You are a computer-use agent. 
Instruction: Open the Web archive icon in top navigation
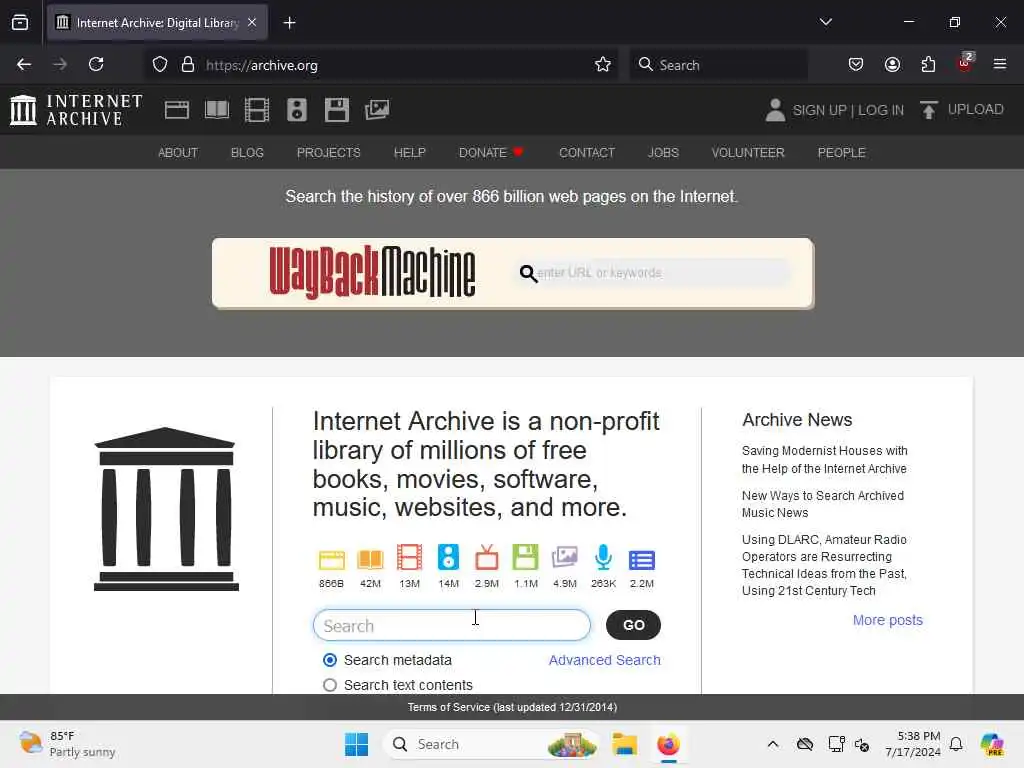coord(177,110)
